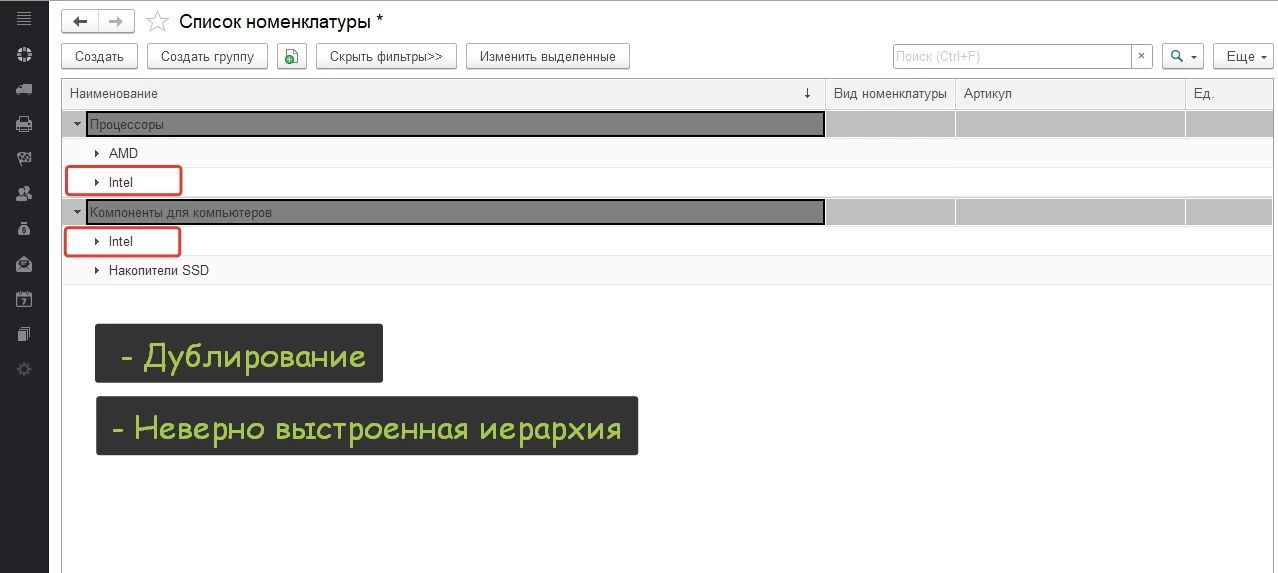The image size is (1278, 573).
Task: Click the checkered flags sidebar icon
Action: [x=24, y=159]
